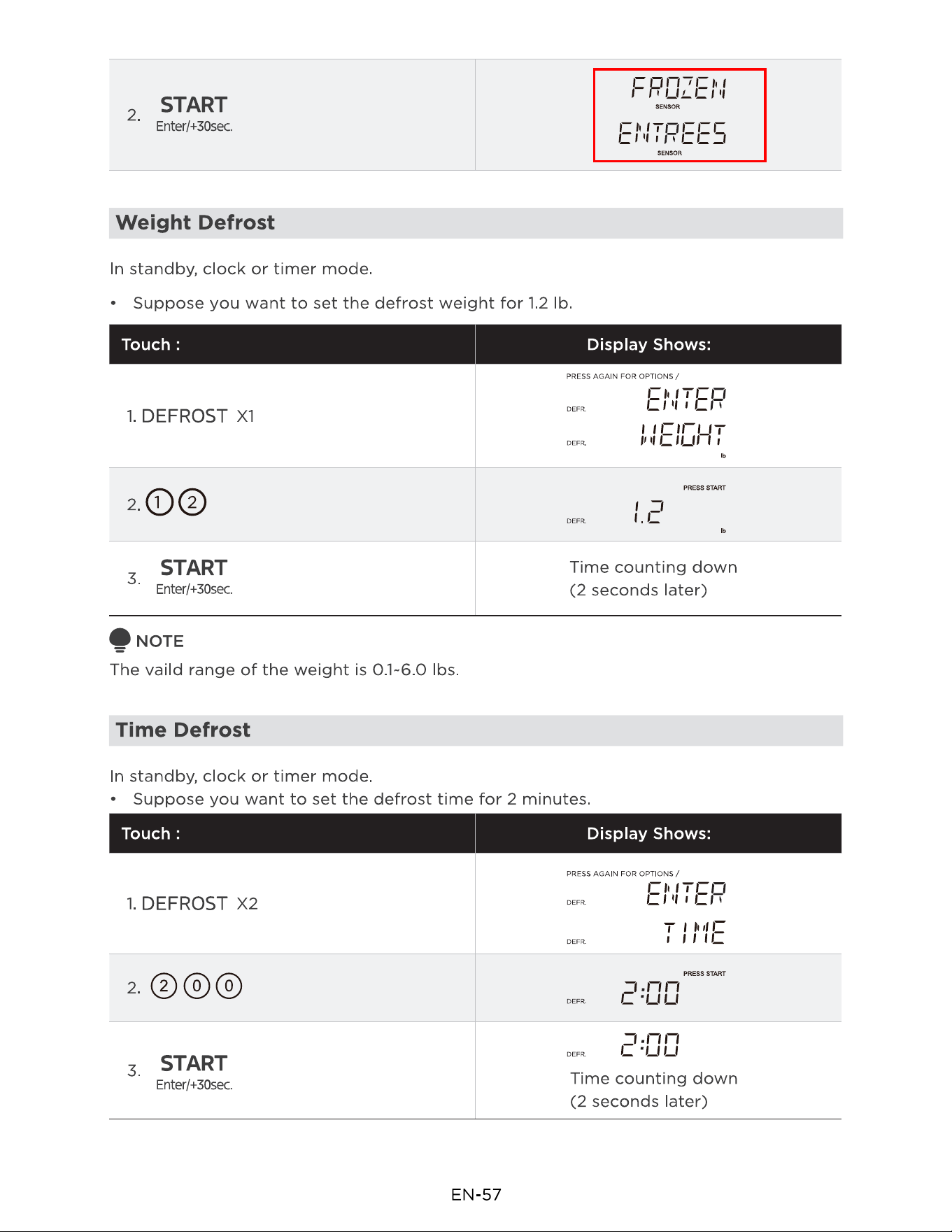952x1232 pixels.
Task: Click the Time Defrost section heading
Action: [183, 730]
